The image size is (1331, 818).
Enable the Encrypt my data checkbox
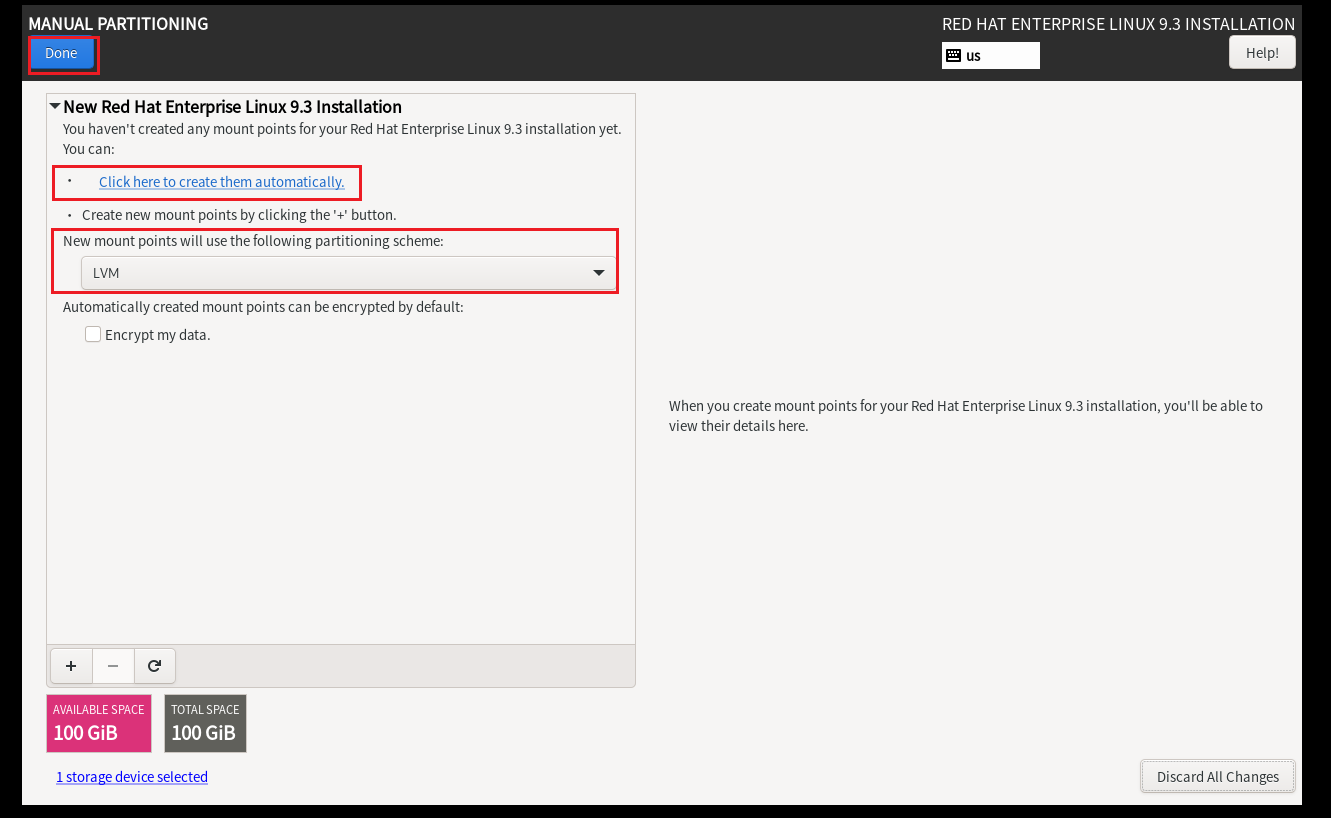(x=93, y=335)
